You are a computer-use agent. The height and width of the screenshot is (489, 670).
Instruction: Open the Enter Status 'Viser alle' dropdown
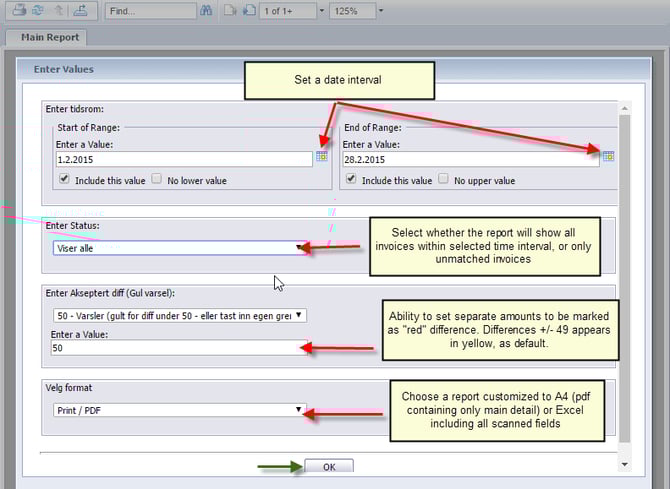[x=180, y=248]
